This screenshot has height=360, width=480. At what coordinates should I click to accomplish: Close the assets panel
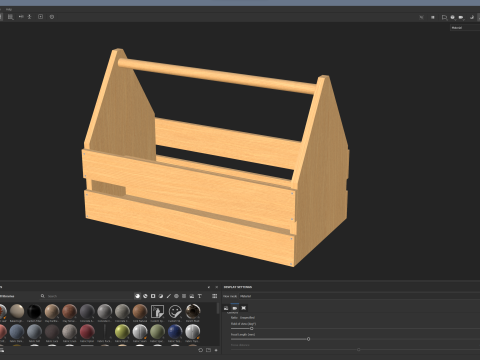tap(216, 287)
